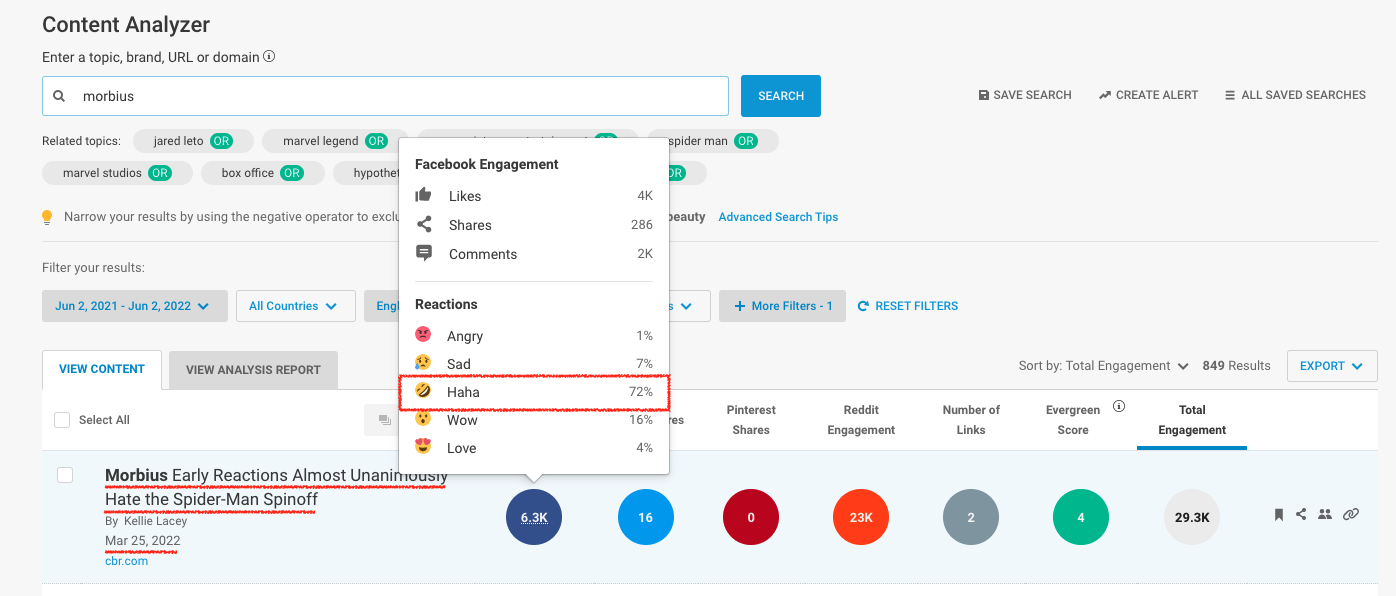
Task: Switch to View Analysis Report tab
Action: (253, 370)
